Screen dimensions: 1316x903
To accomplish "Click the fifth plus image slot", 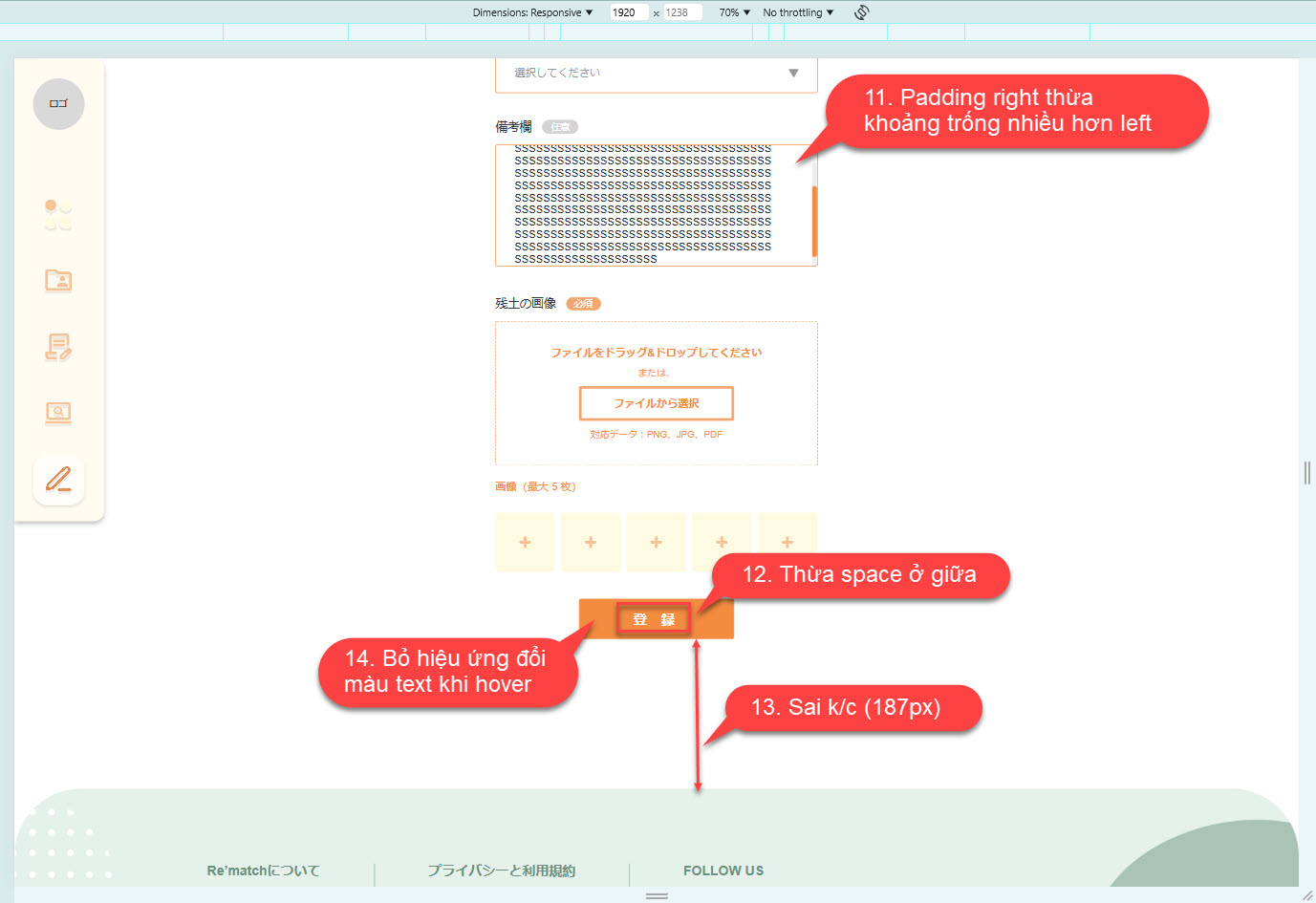I will coord(787,542).
